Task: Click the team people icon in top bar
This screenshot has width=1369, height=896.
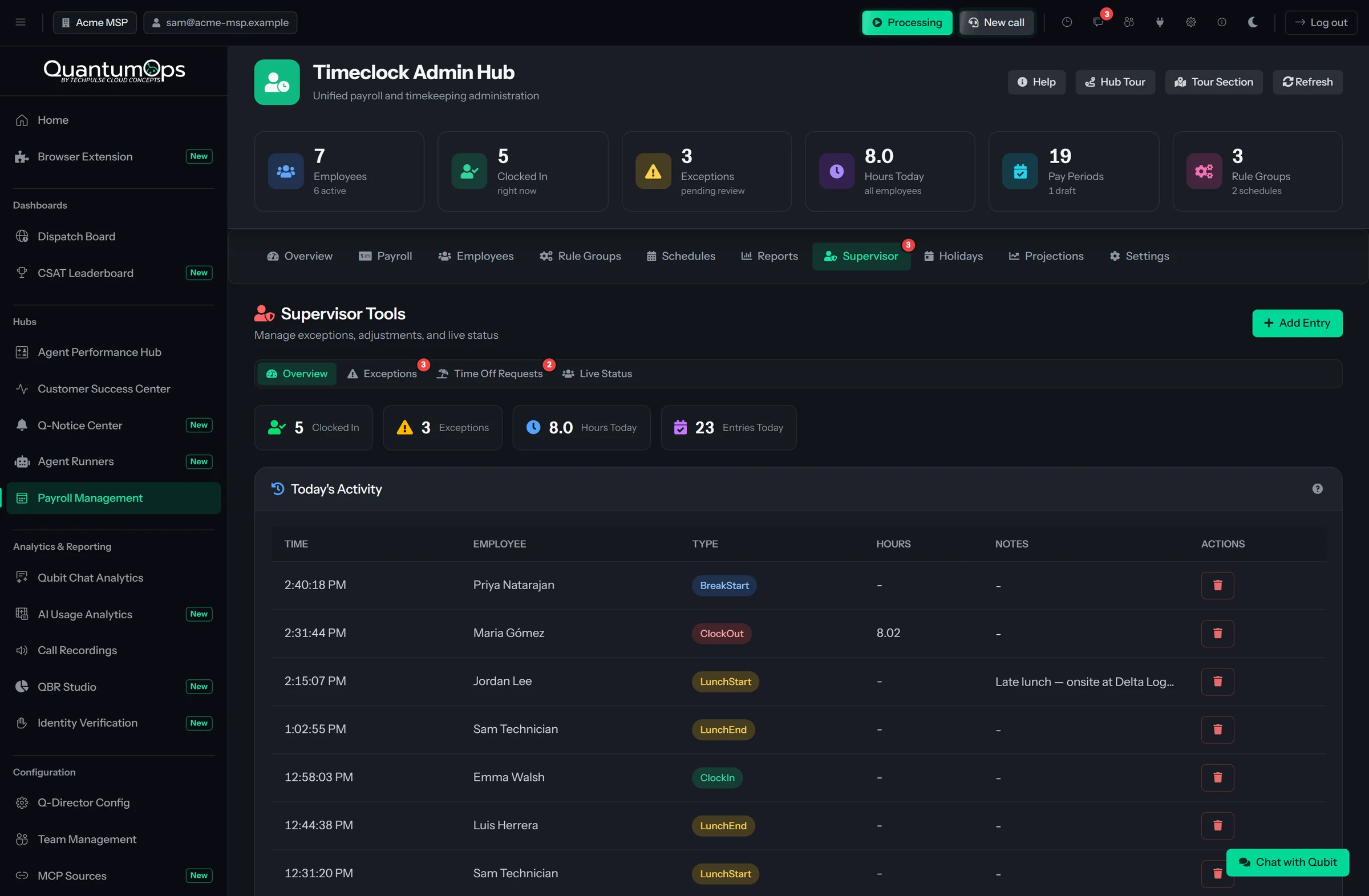Action: [1129, 22]
